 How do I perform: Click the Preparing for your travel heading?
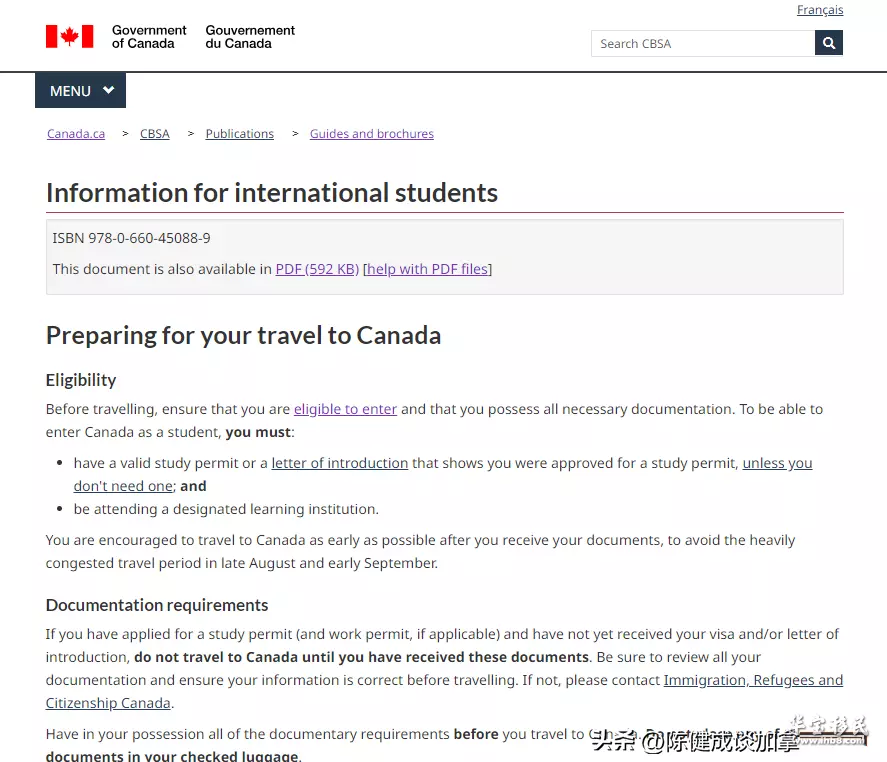coord(243,335)
